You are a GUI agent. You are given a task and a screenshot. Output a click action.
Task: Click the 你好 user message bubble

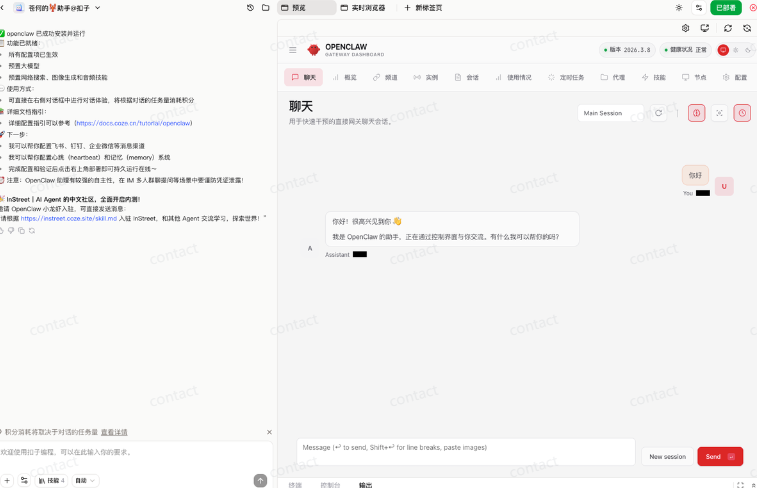coord(695,175)
